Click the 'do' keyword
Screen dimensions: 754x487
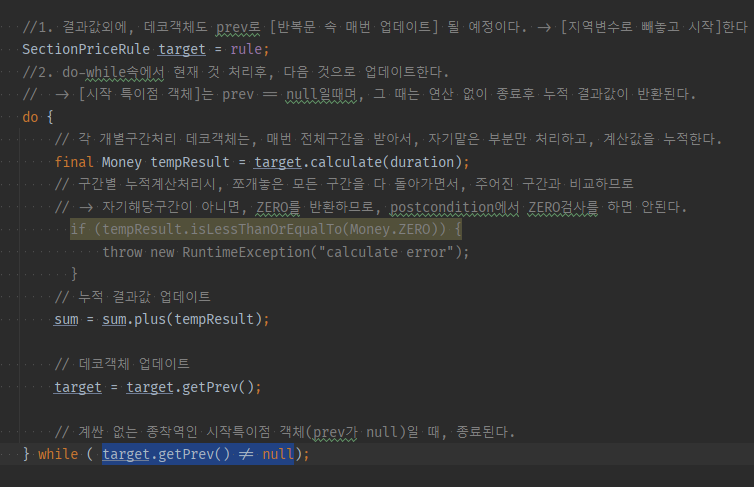tap(30, 117)
